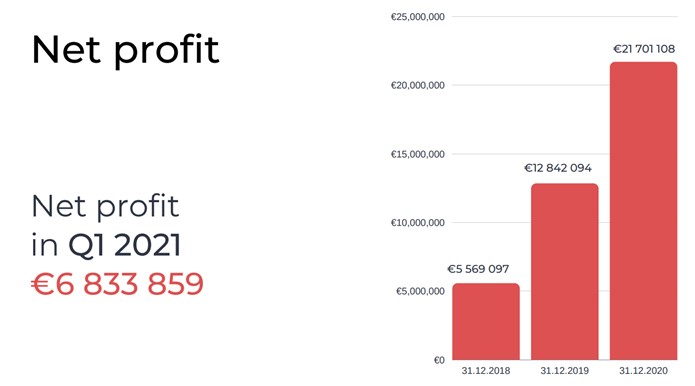Screen dimensions: 695x386
Task: Click the €20,000,000 axis label
Action: coord(418,85)
